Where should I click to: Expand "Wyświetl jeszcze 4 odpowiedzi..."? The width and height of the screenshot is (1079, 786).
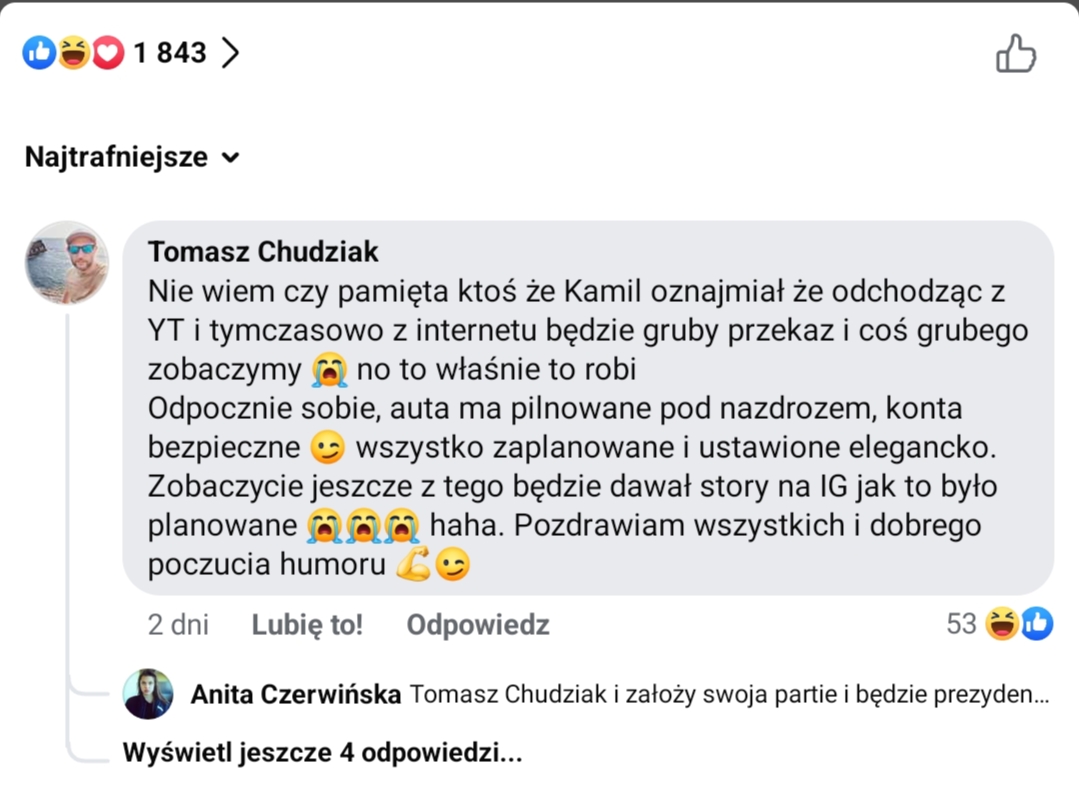(322, 752)
